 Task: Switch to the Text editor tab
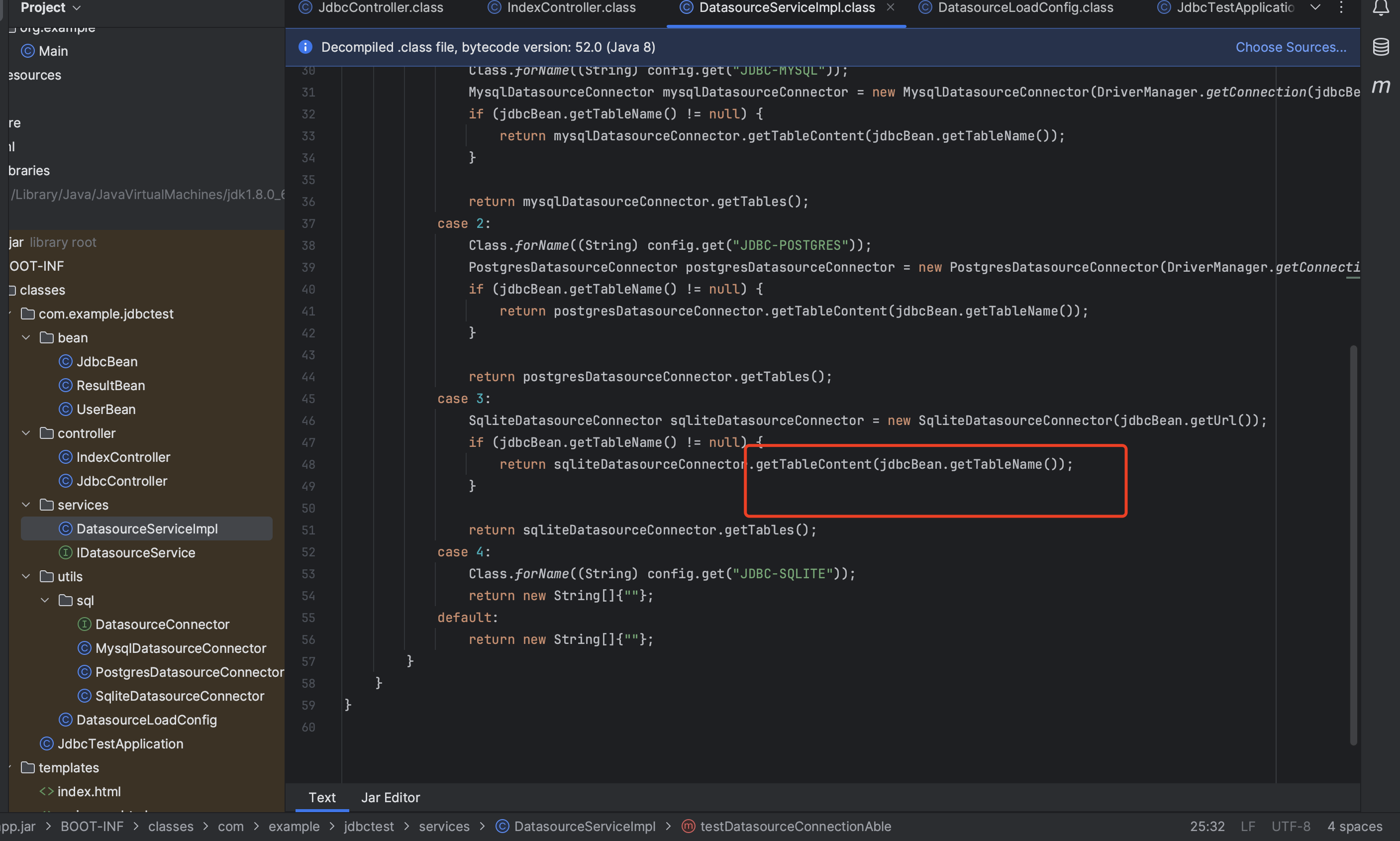pos(322,797)
